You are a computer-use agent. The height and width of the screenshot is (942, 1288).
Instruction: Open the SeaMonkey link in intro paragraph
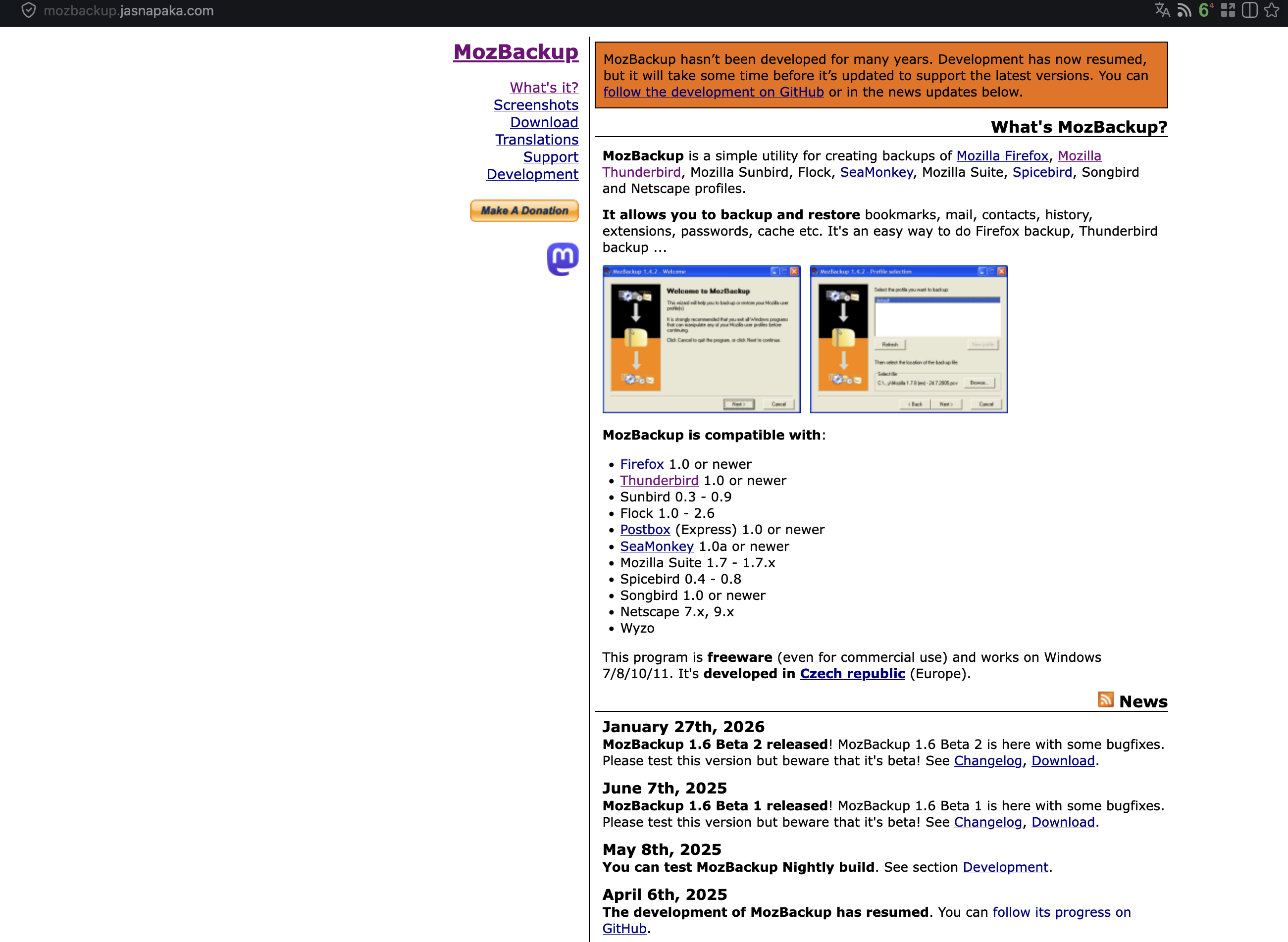pyautogui.click(x=876, y=172)
